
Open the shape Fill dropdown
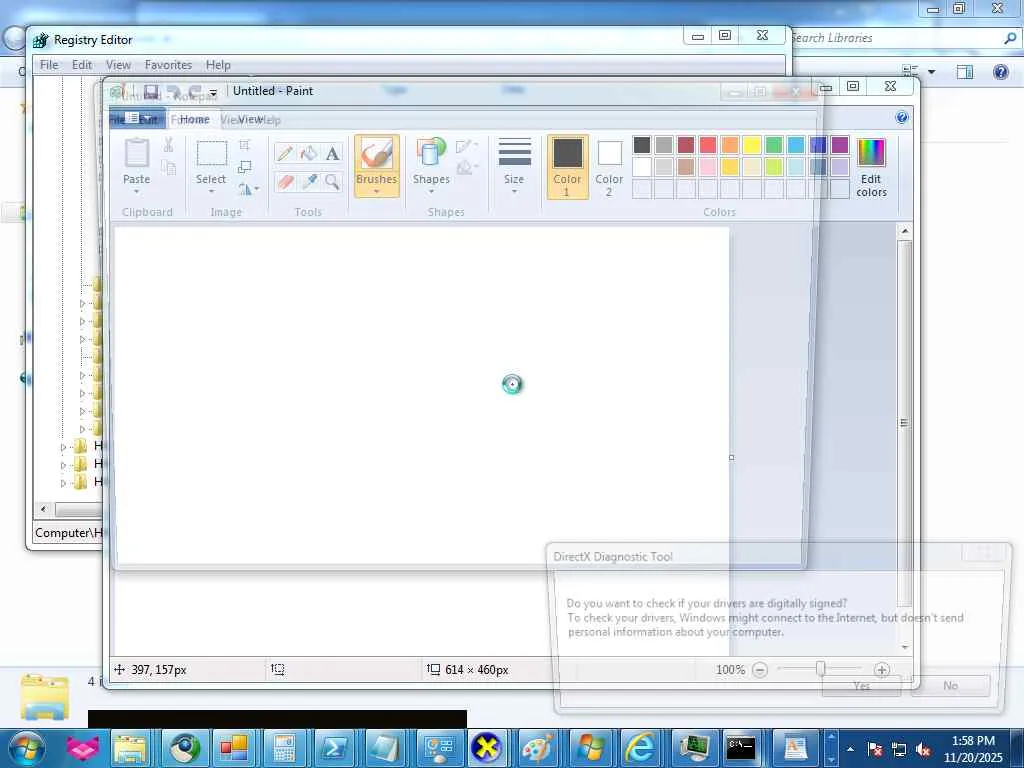[x=466, y=168]
